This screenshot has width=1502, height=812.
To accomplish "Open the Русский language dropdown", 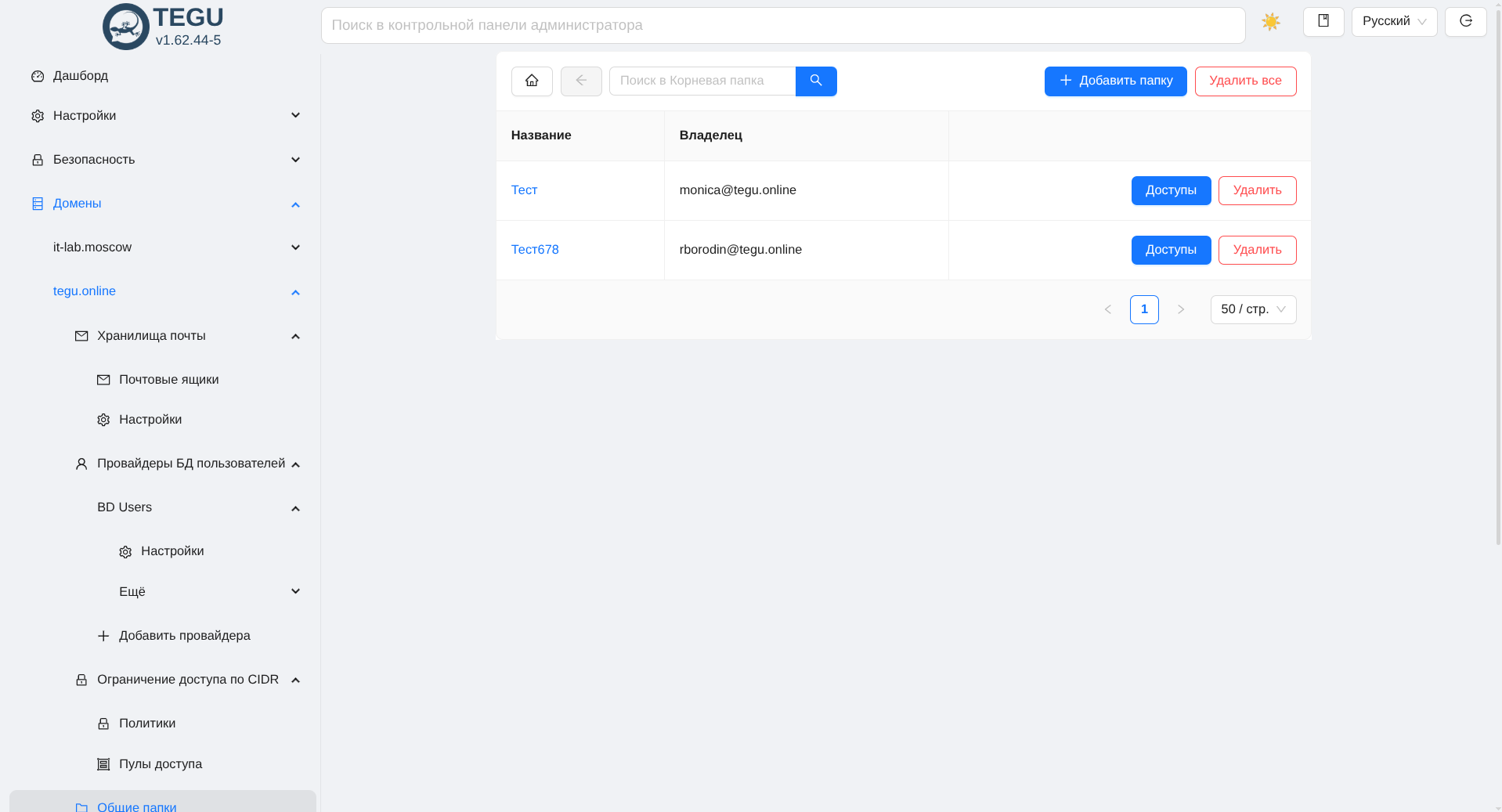I will click(1394, 22).
